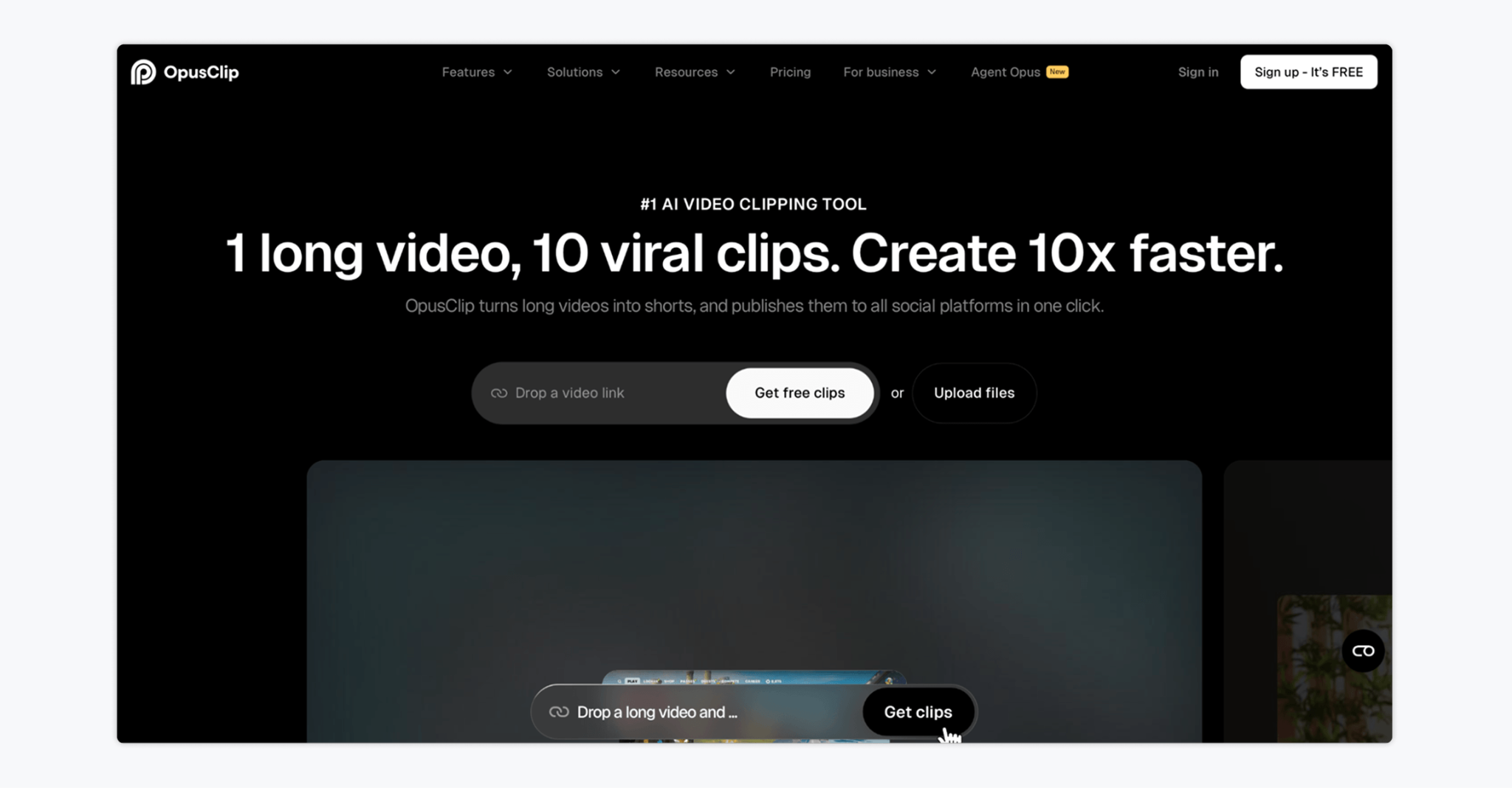The image size is (1512, 788).
Task: Click the Get clips button in demo video
Action: [x=918, y=712]
